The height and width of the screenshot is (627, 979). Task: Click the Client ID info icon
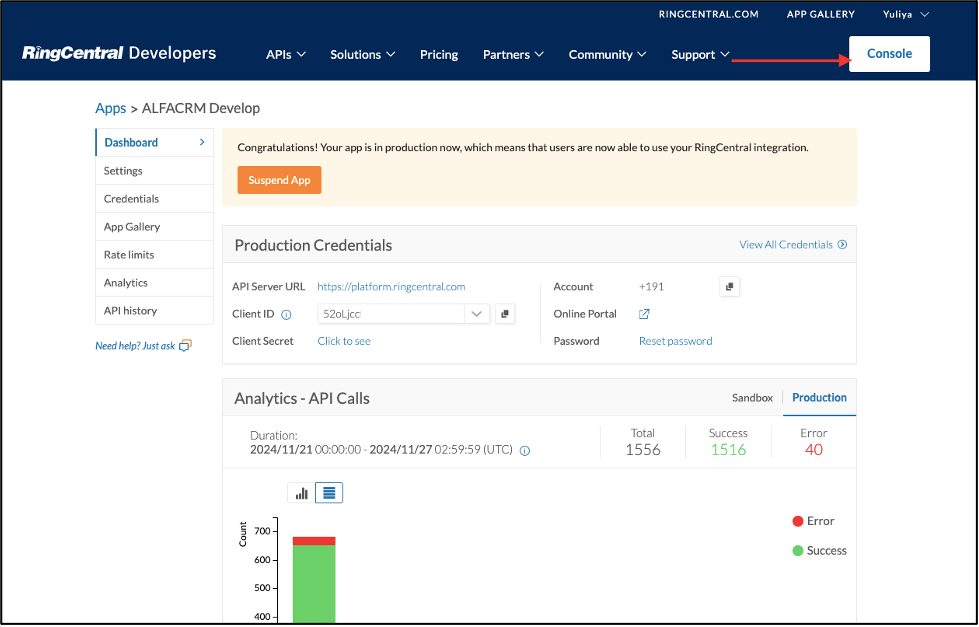pos(286,315)
